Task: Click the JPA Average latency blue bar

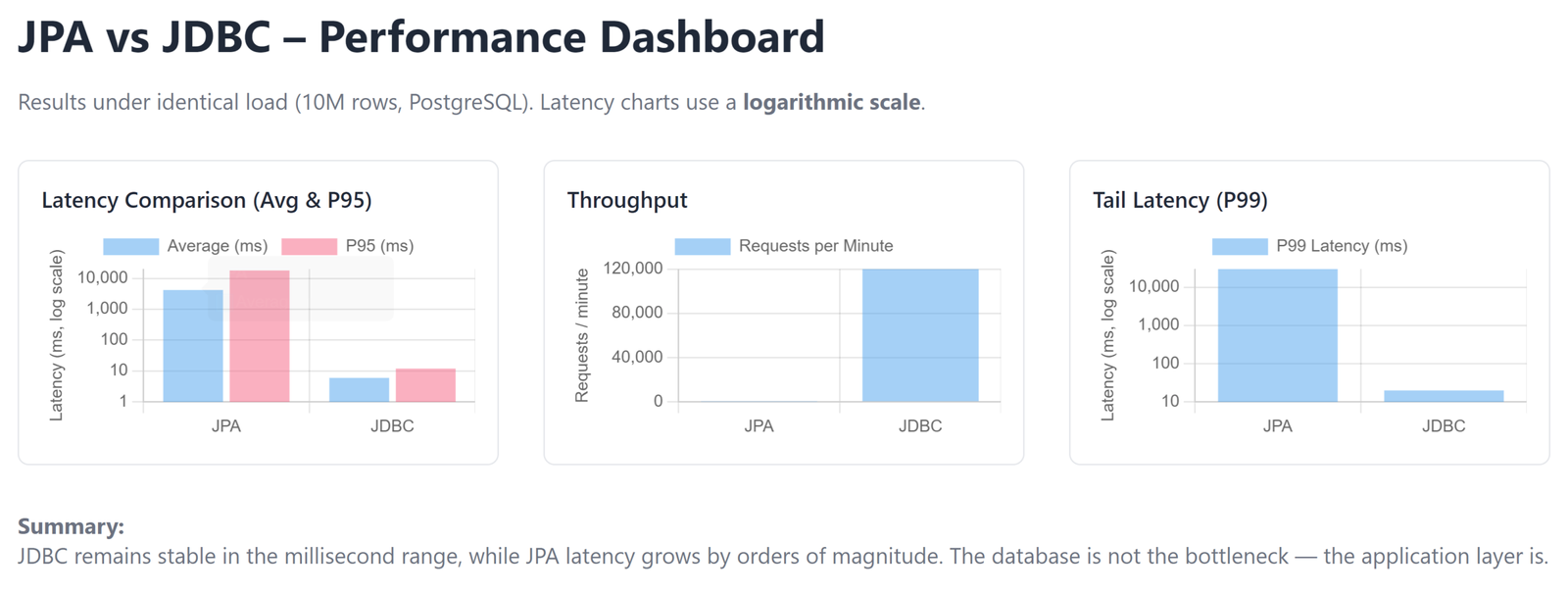Action: tap(192, 346)
